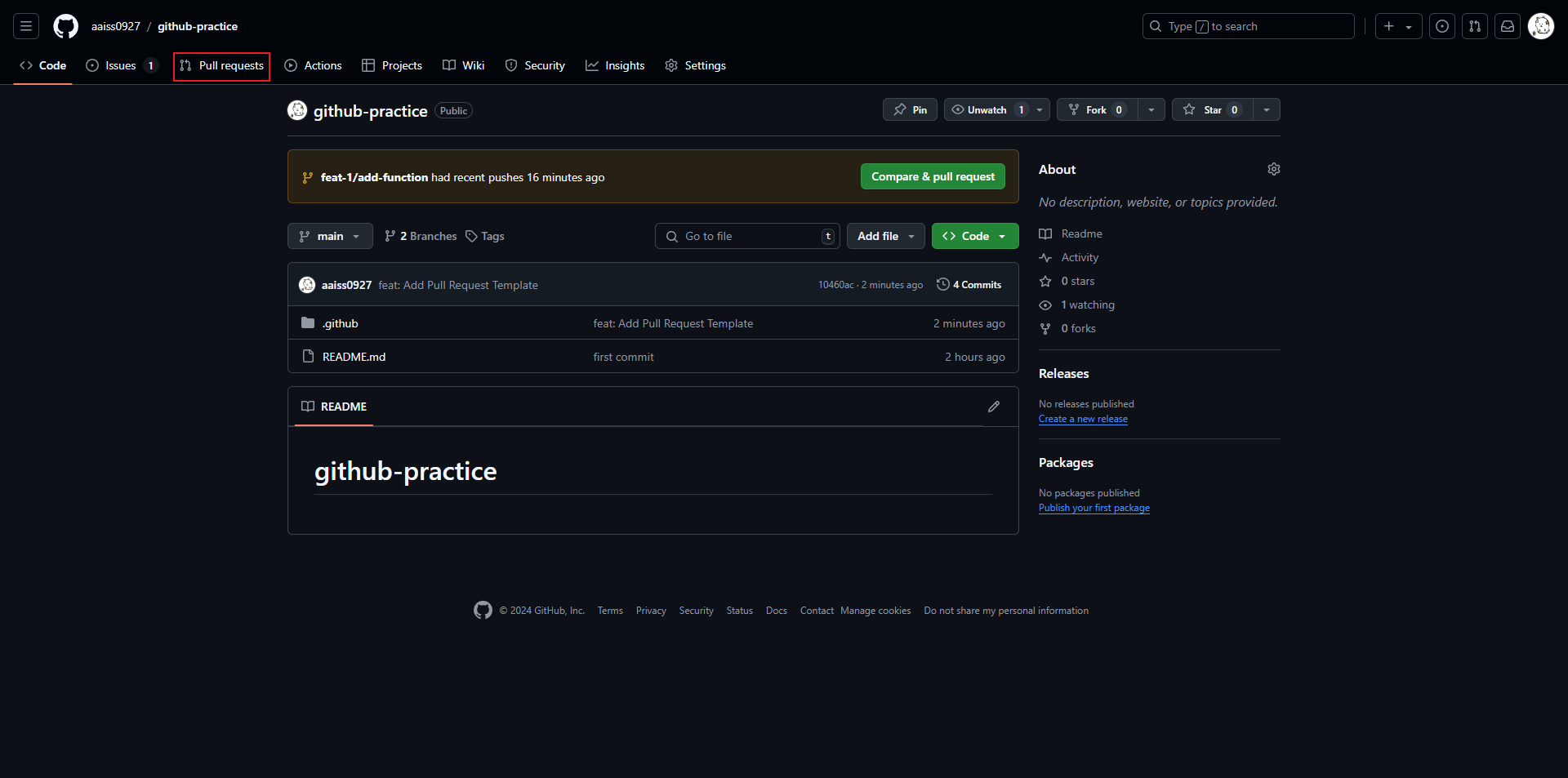This screenshot has width=1568, height=778.
Task: Click Manage cookies in footer
Action: 875,611
